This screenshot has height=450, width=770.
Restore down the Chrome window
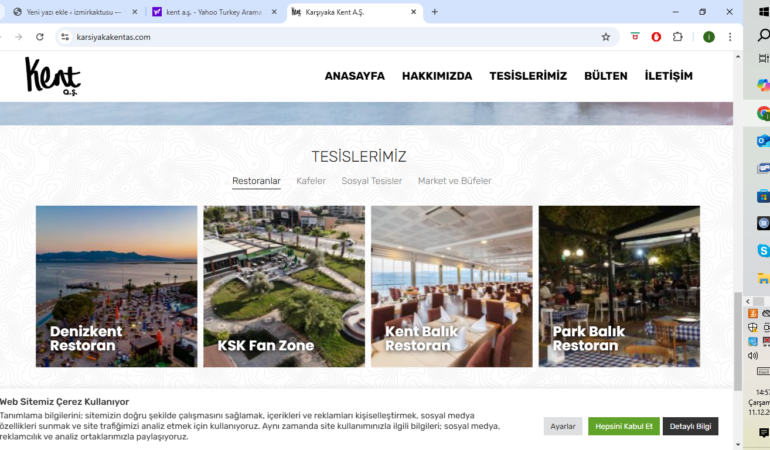(702, 12)
